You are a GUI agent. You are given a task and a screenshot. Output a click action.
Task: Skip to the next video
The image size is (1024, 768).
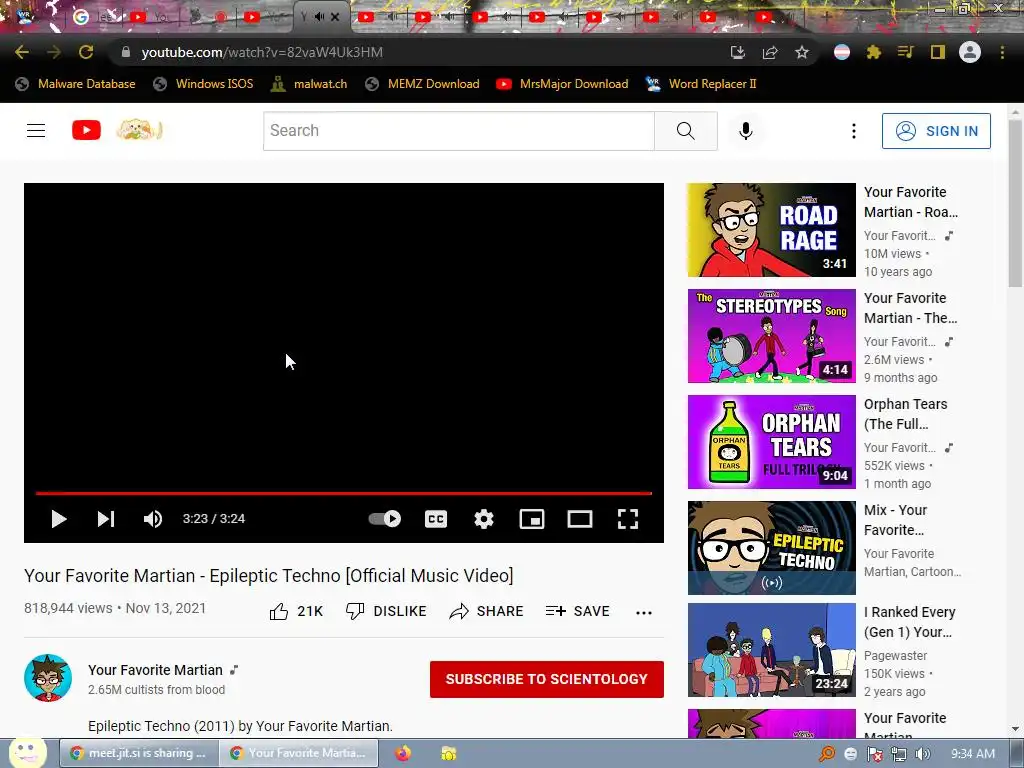pyautogui.click(x=106, y=519)
